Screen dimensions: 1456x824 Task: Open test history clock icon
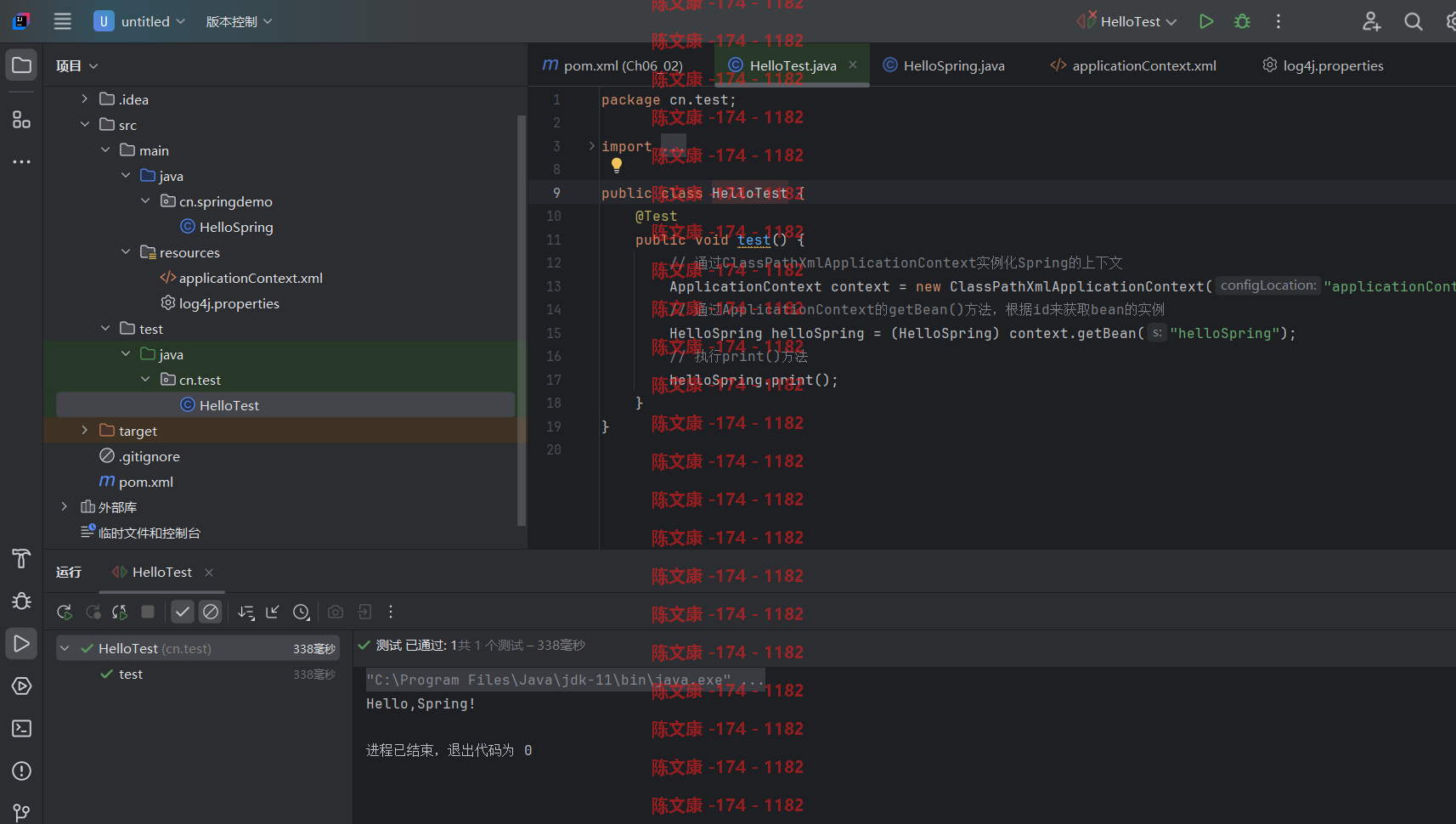click(x=302, y=612)
